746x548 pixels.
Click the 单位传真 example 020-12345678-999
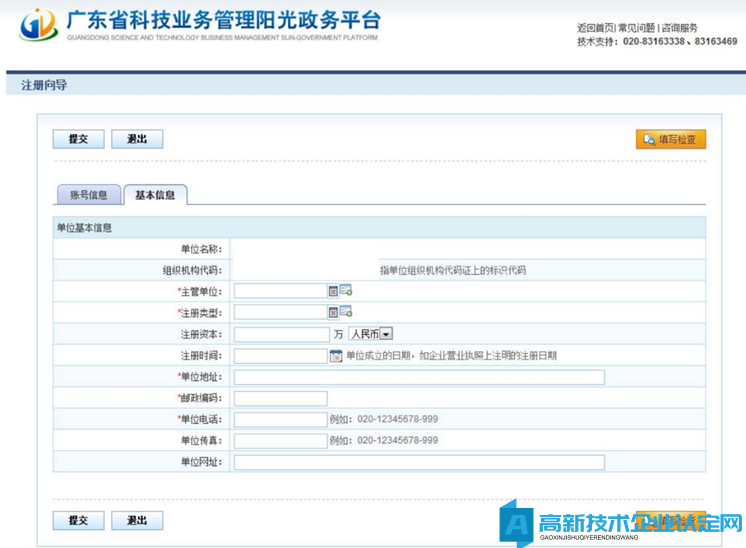click(x=398, y=440)
